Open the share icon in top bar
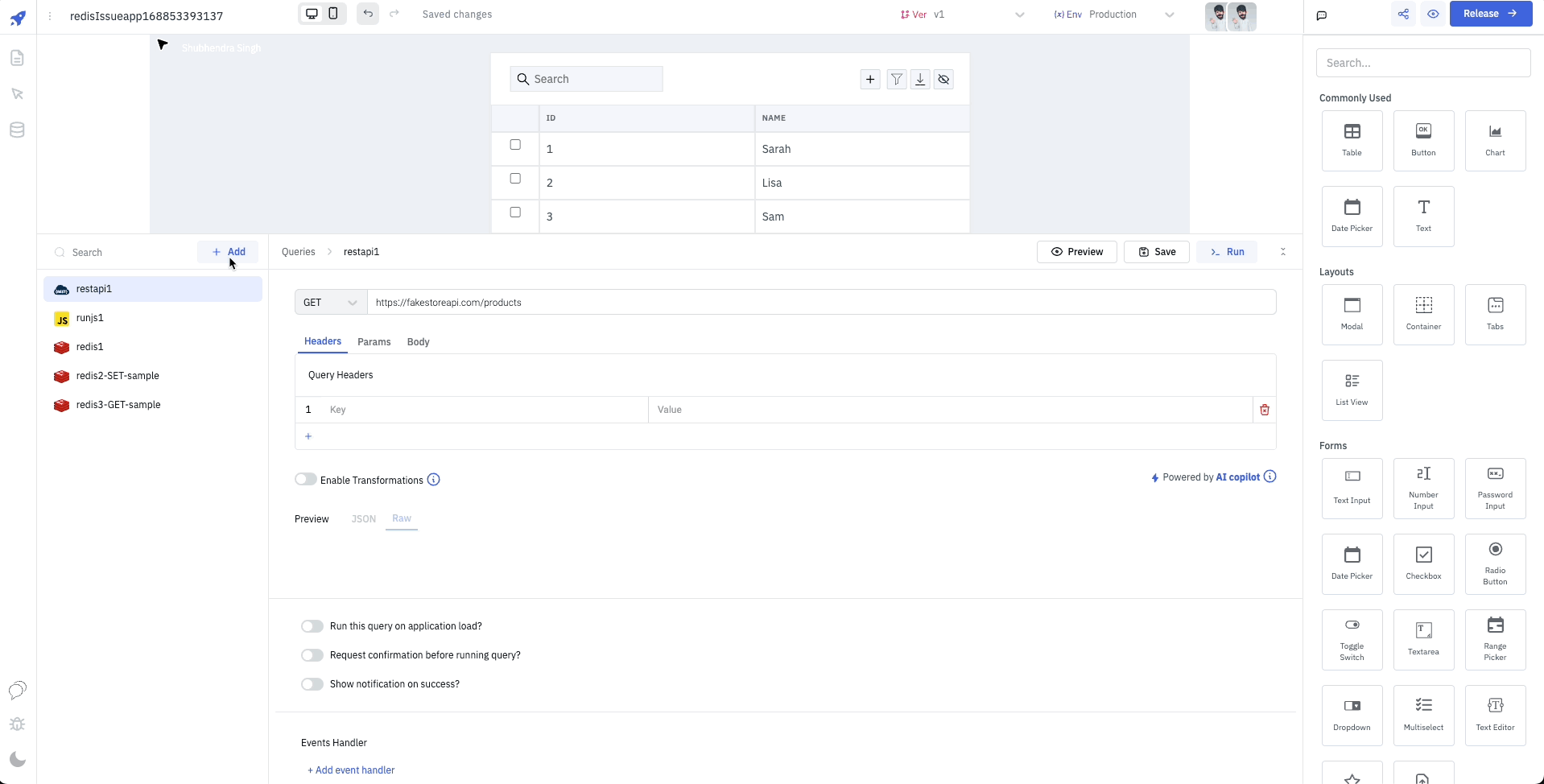Image resolution: width=1544 pixels, height=784 pixels. pyautogui.click(x=1403, y=14)
